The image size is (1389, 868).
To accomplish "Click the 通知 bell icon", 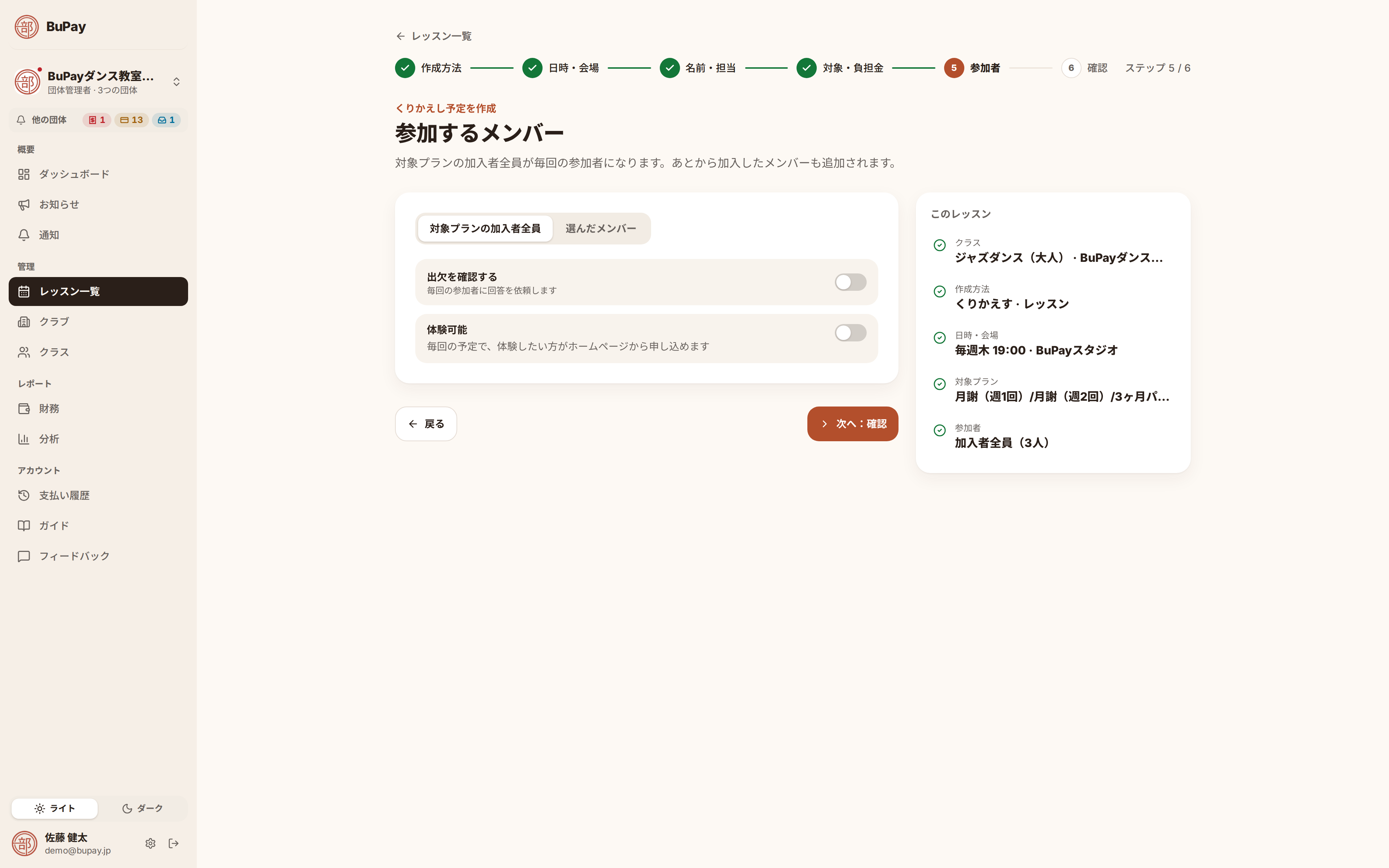I will [x=24, y=235].
